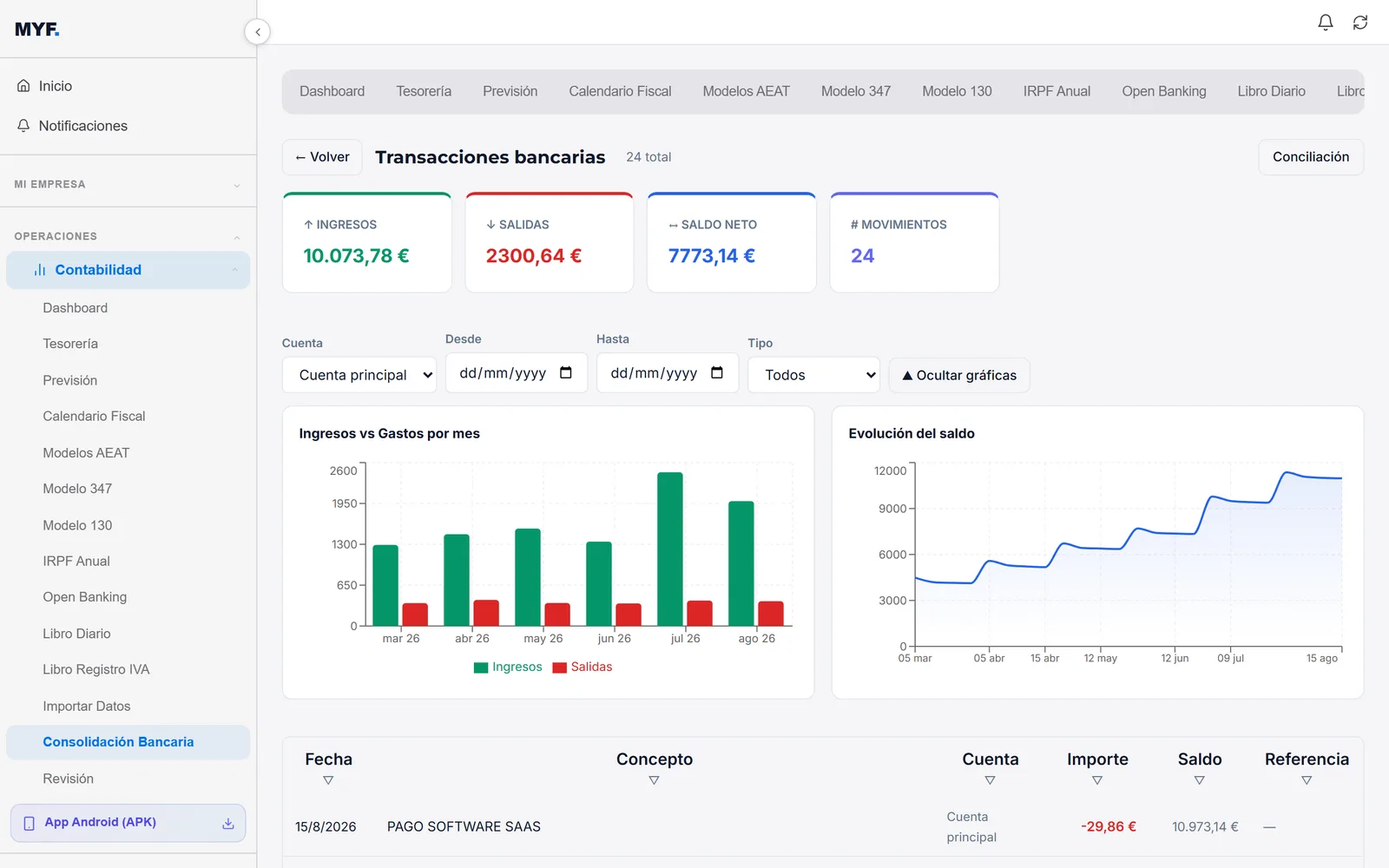Viewport: 1389px width, 868px height.
Task: Click the Volver back button
Action: tap(322, 157)
